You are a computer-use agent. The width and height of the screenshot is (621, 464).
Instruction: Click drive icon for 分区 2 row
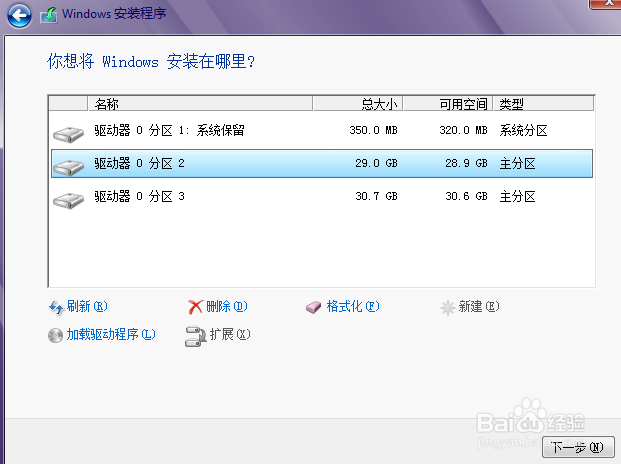[69, 167]
